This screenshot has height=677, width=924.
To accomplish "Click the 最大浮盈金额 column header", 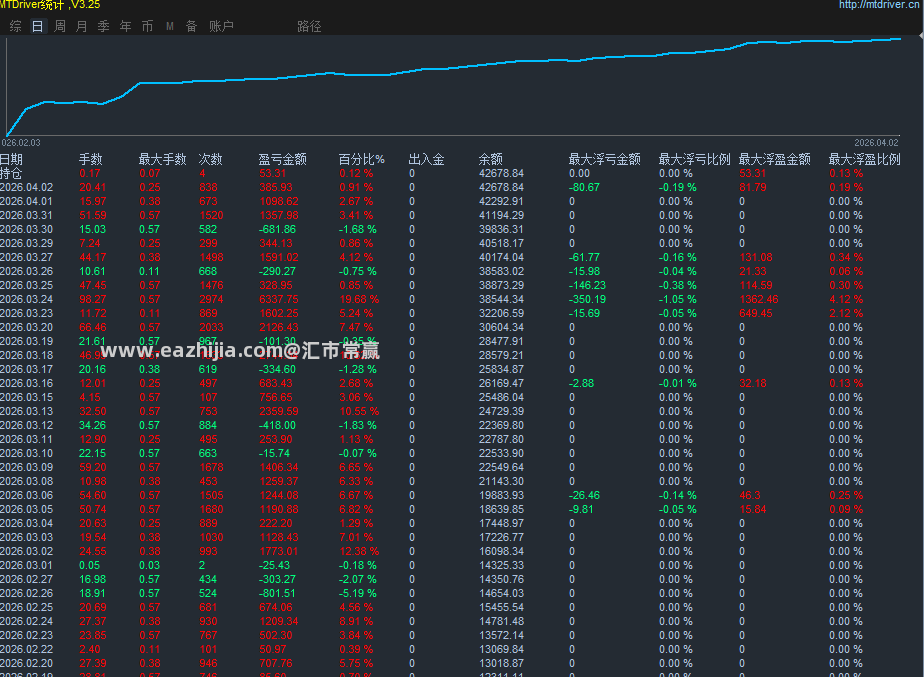I will 775,159.
